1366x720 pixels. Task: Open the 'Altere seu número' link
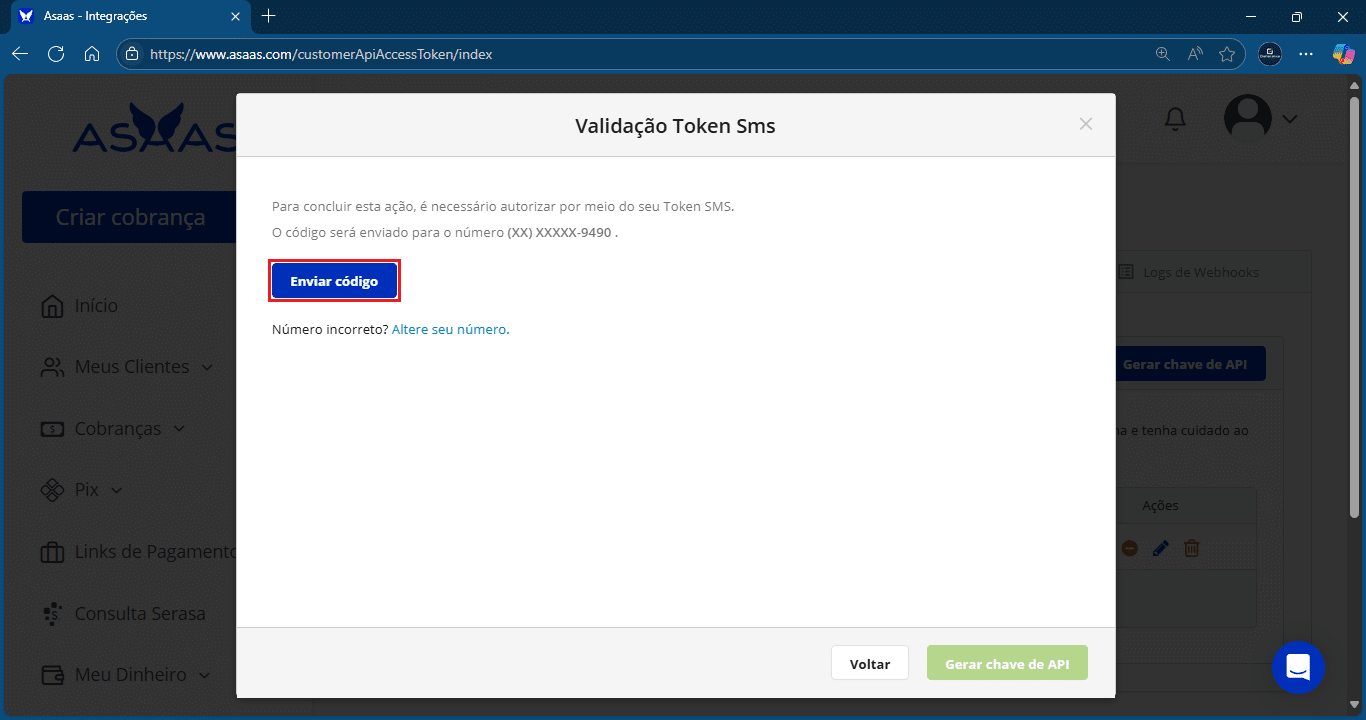pos(450,329)
